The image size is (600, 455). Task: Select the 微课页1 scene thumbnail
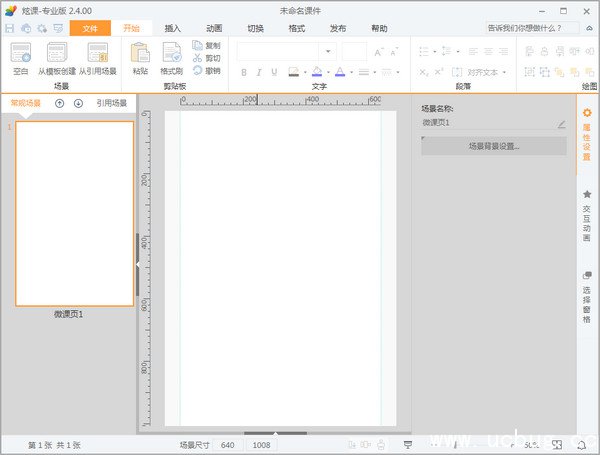coord(74,213)
